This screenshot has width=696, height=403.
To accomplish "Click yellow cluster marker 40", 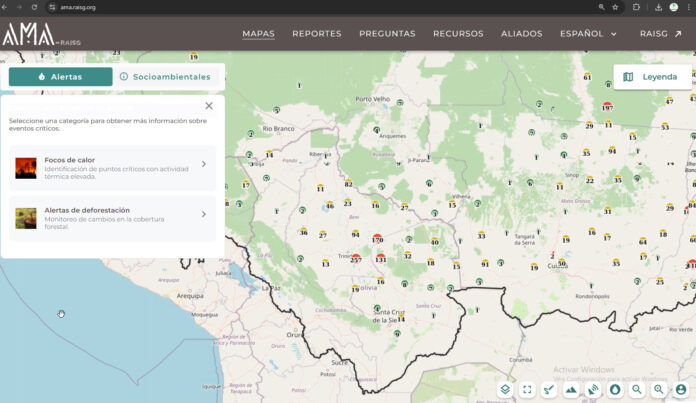I will [435, 241].
